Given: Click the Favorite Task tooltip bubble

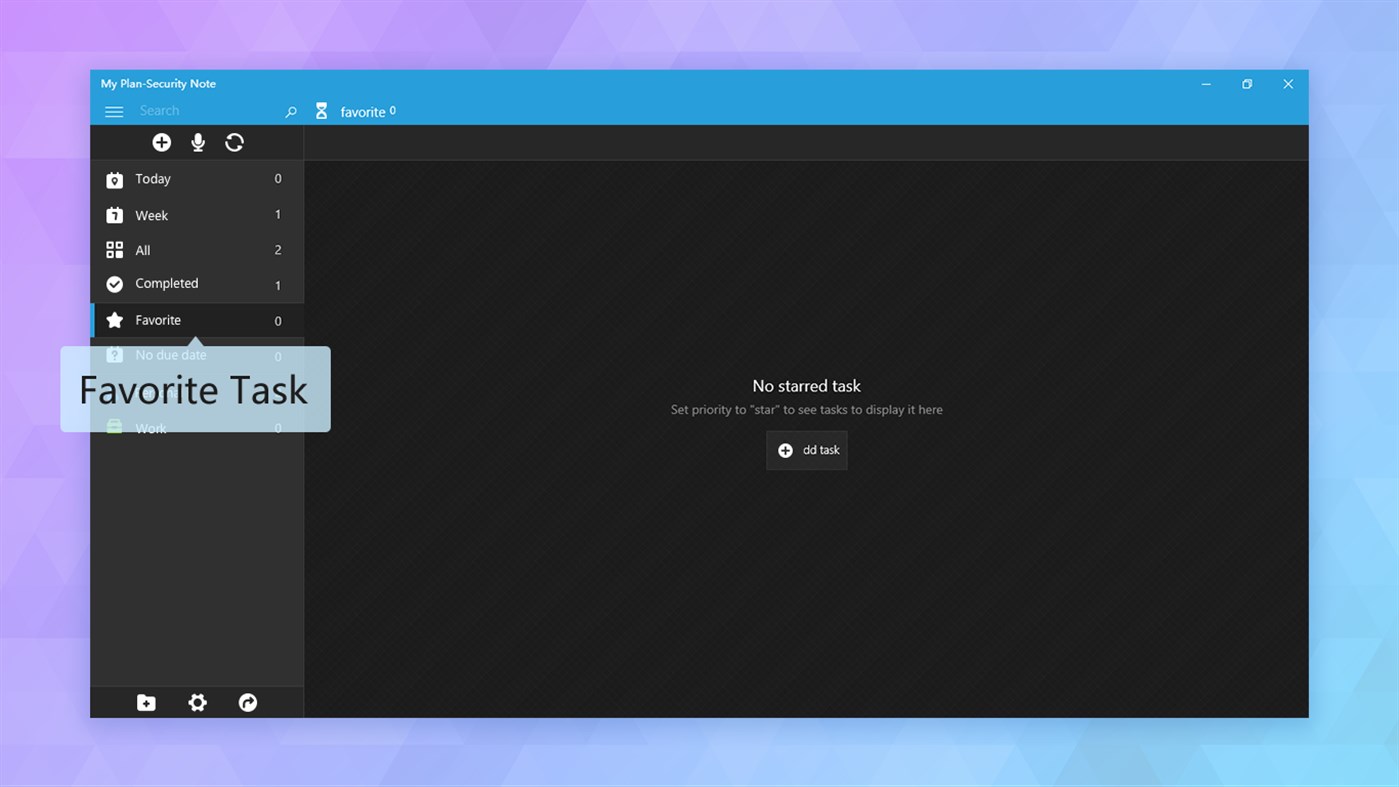Looking at the screenshot, I should 195,390.
